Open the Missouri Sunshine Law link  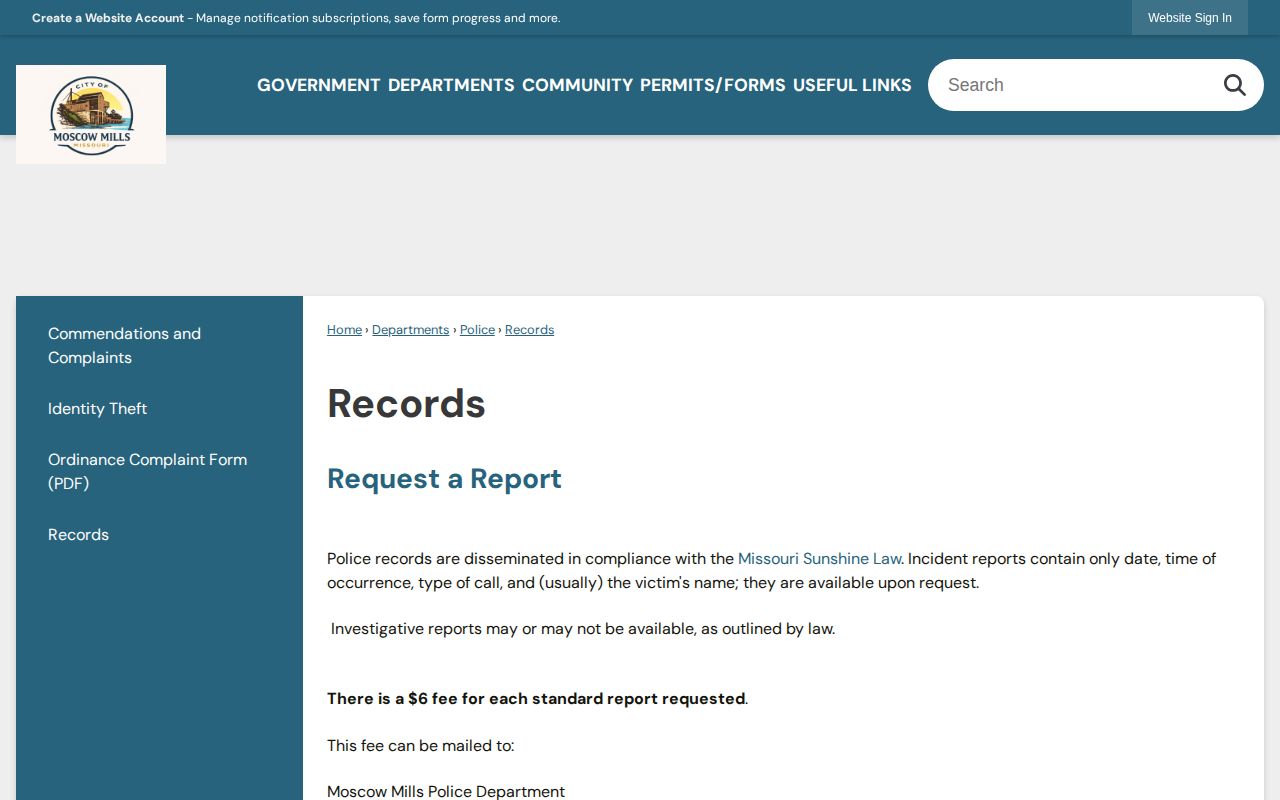click(819, 559)
